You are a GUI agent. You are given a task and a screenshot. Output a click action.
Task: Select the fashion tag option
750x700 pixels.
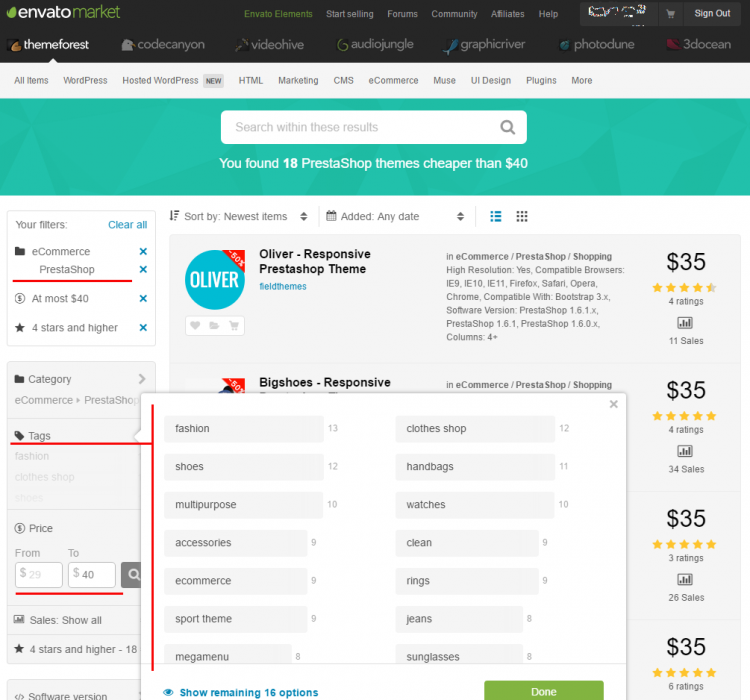(x=242, y=429)
